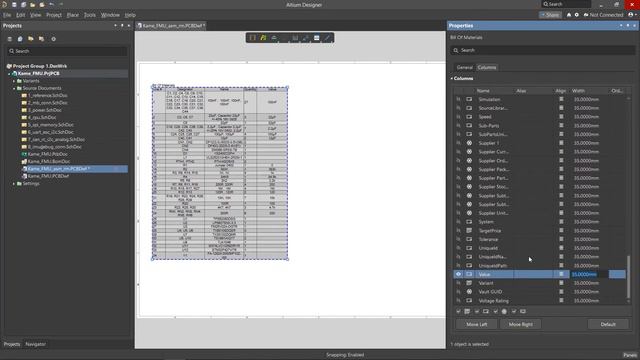Image resolution: width=640 pixels, height=360 pixels.
Task: Click the Share button
Action: point(550,15)
